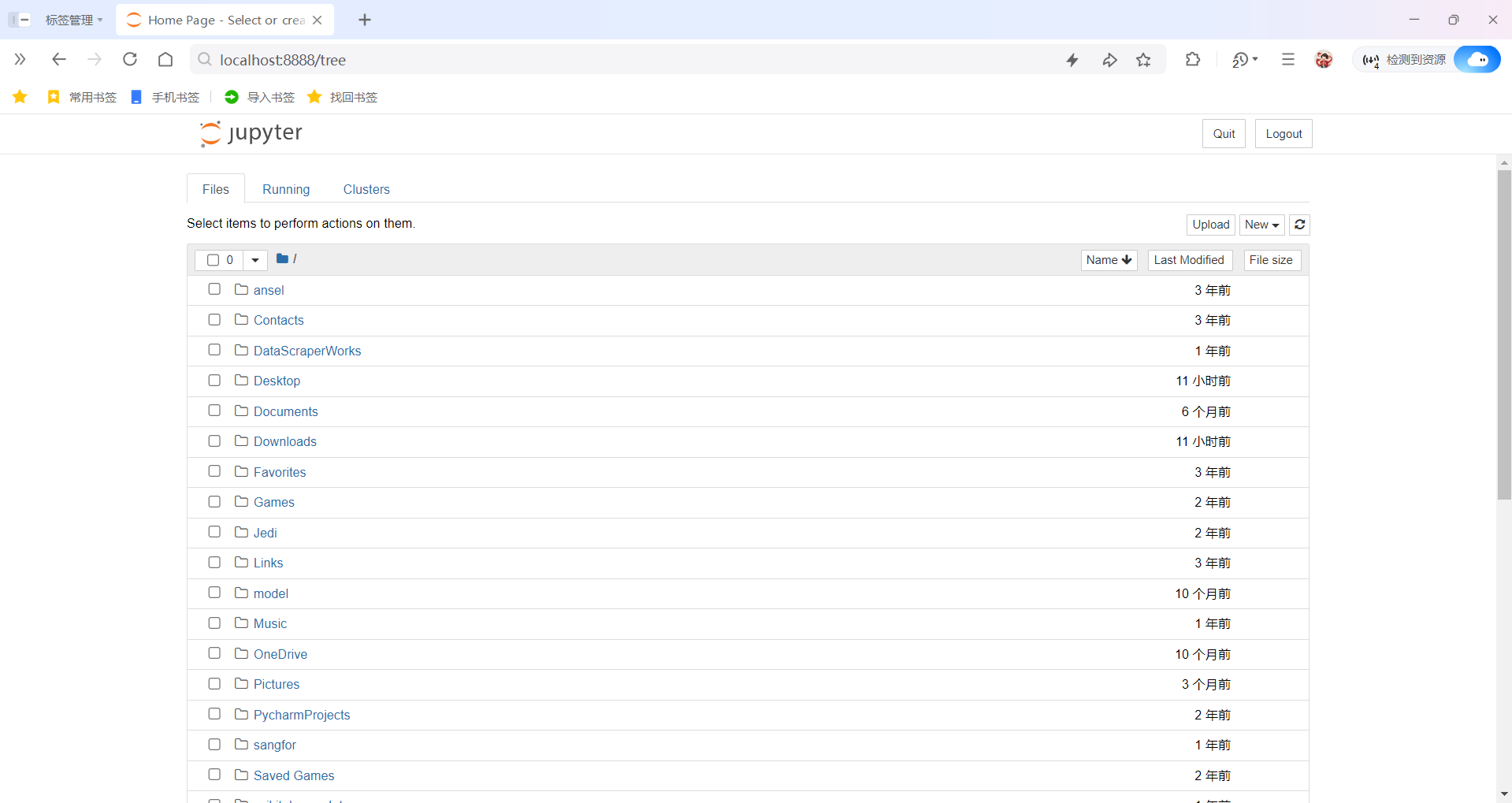Switch to the Clusters tab

point(366,189)
